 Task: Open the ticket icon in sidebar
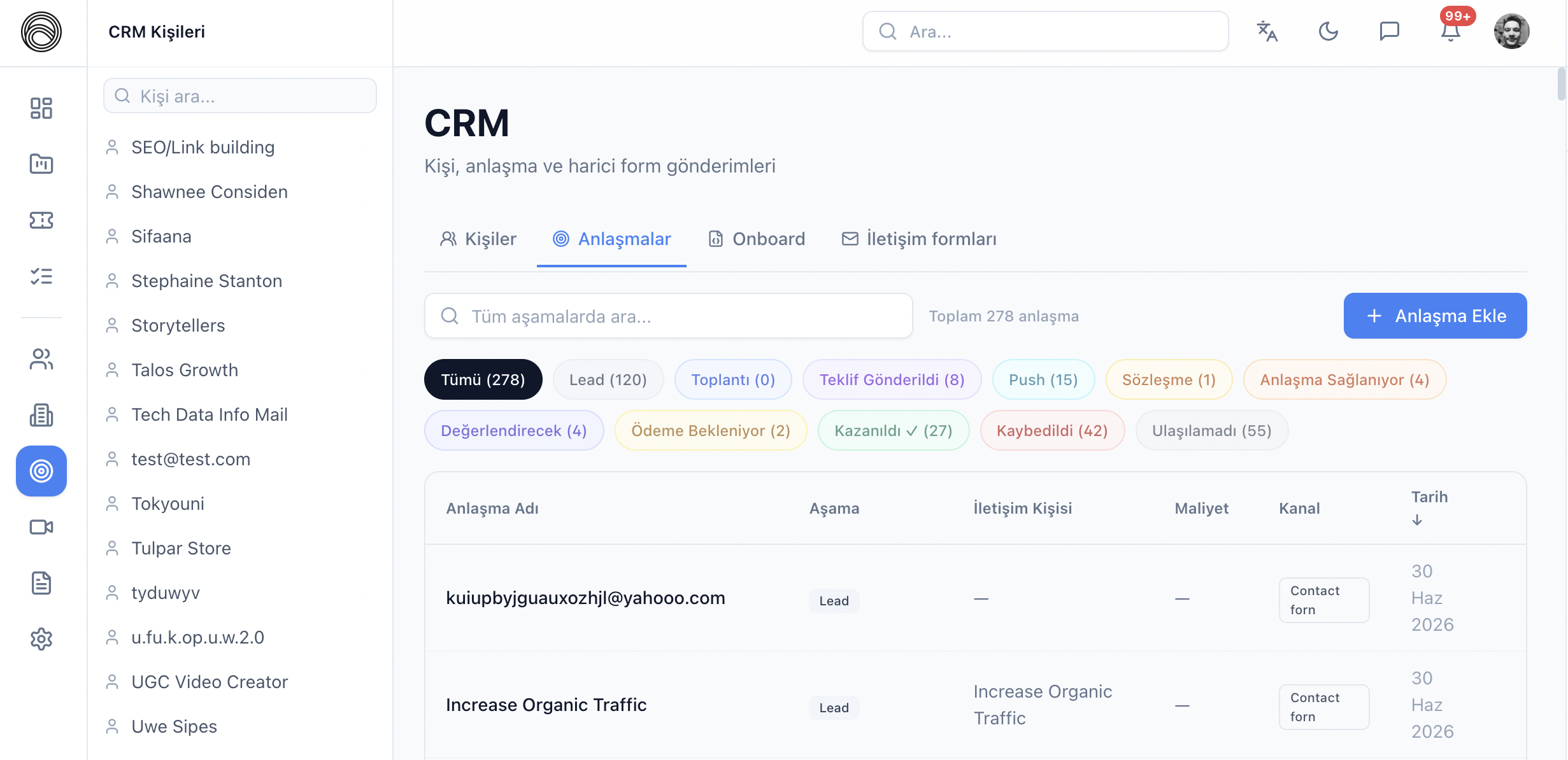point(41,220)
